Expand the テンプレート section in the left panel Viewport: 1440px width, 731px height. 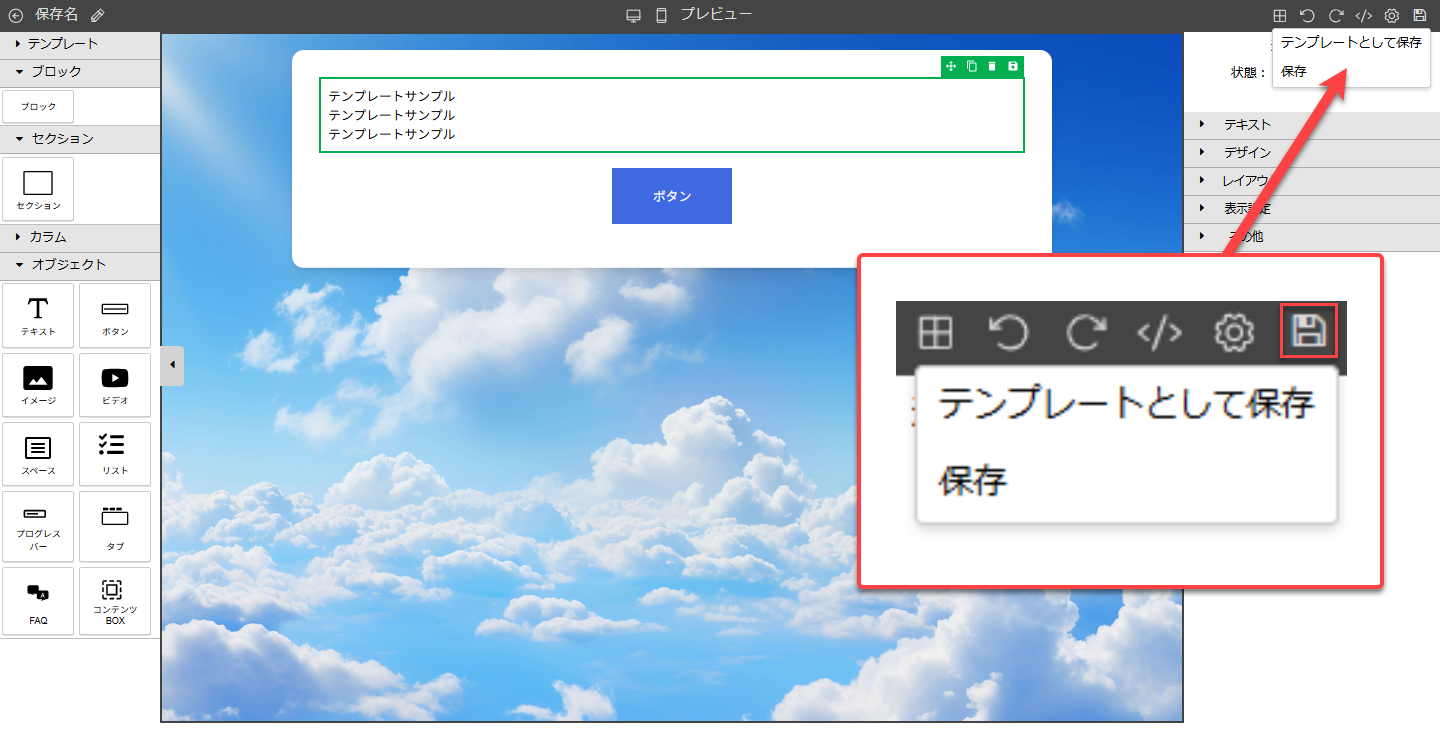[62, 44]
